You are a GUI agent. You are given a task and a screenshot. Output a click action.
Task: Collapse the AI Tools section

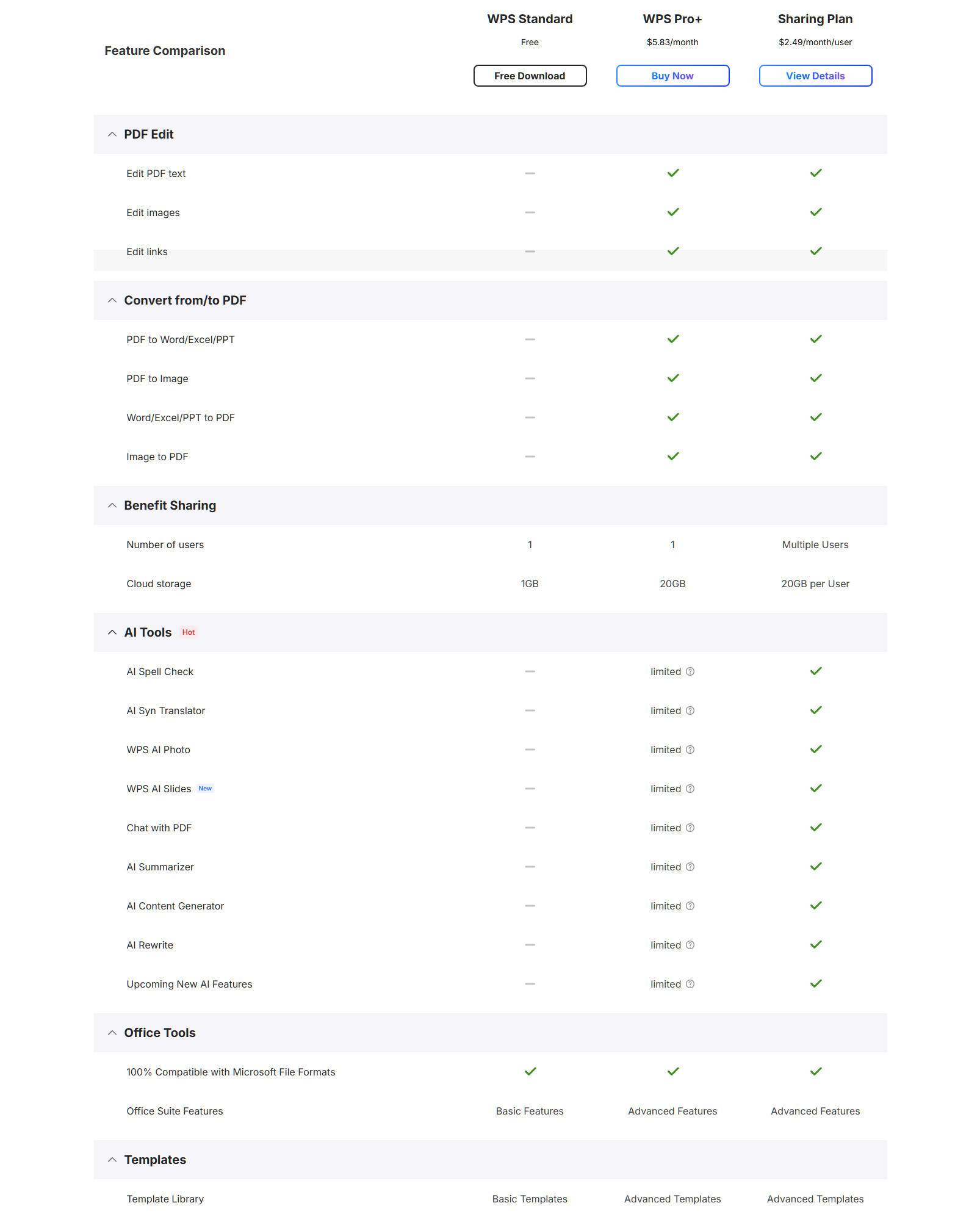tap(112, 632)
